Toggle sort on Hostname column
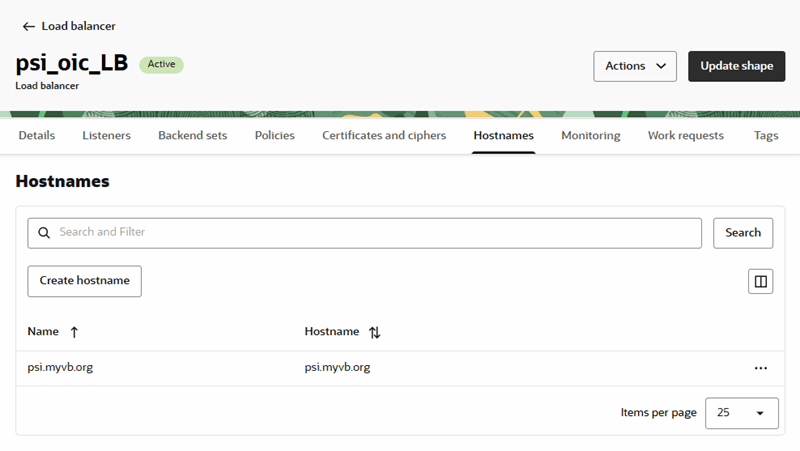800x451 pixels. coord(375,332)
